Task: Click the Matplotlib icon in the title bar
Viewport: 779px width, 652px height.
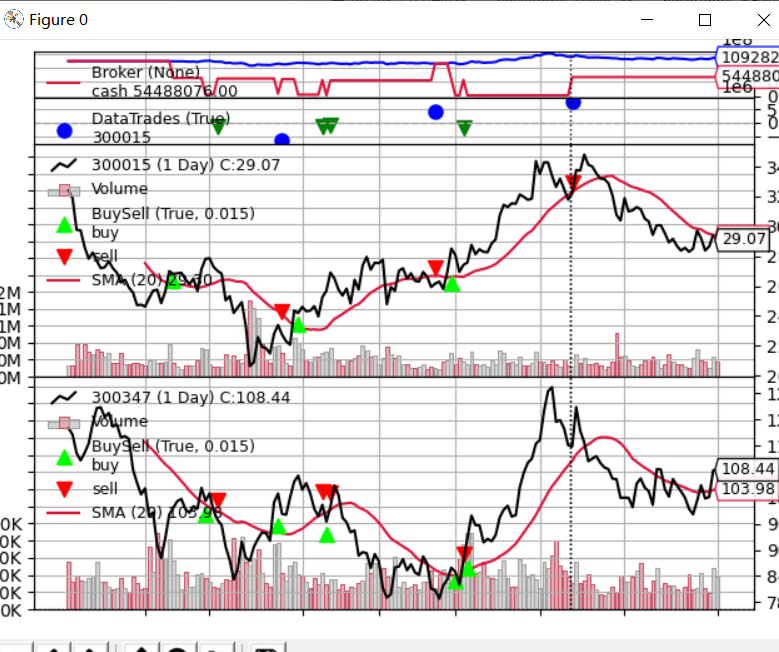Action: click(x=14, y=19)
